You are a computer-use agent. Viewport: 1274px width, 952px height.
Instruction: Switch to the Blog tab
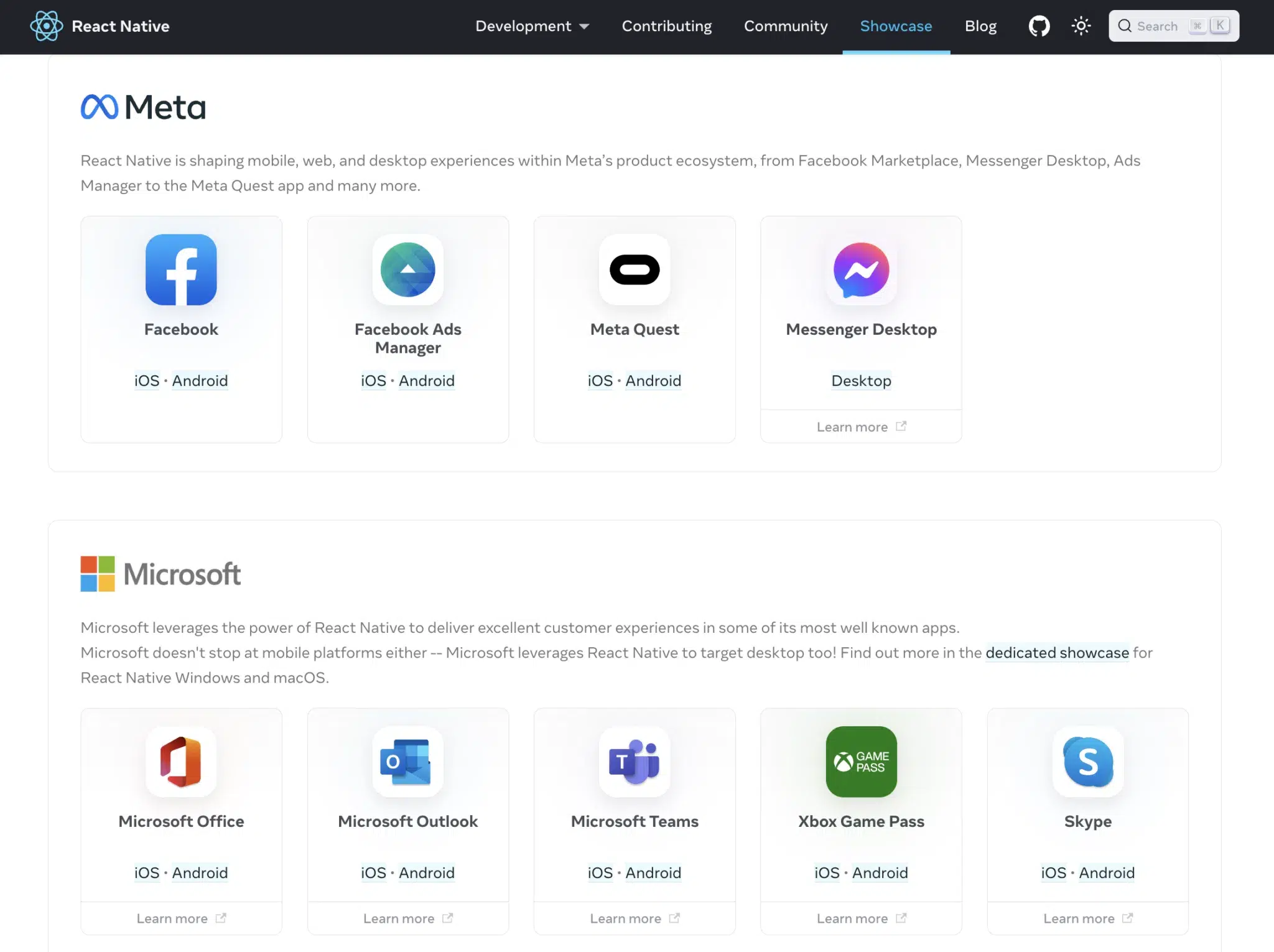click(x=980, y=26)
